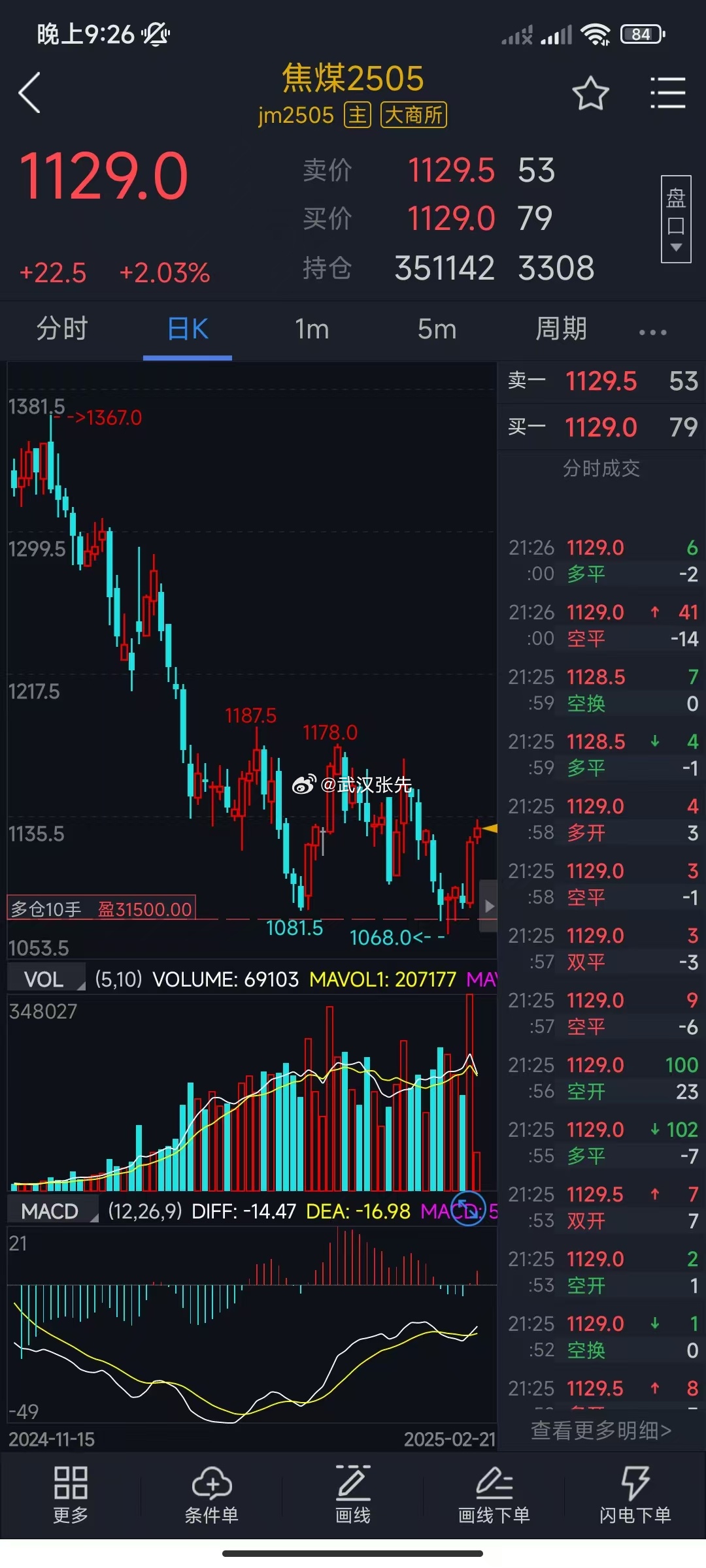Open 条件单 cloud icon
This screenshot has width=706, height=1568.
click(212, 1494)
